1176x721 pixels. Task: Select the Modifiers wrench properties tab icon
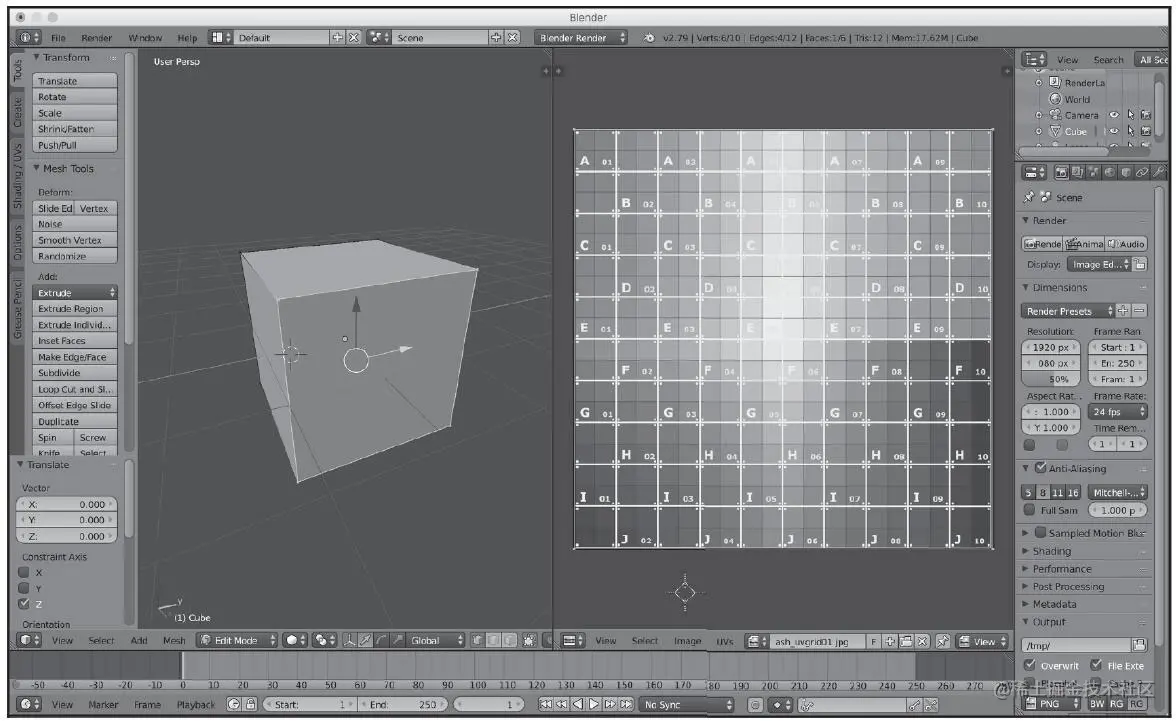point(1159,173)
